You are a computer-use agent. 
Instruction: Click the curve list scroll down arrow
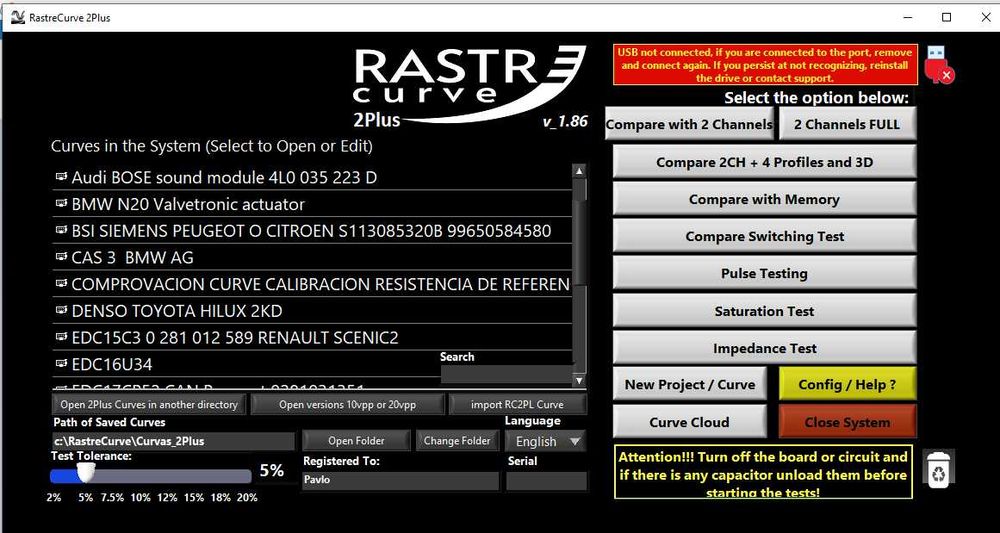[579, 381]
